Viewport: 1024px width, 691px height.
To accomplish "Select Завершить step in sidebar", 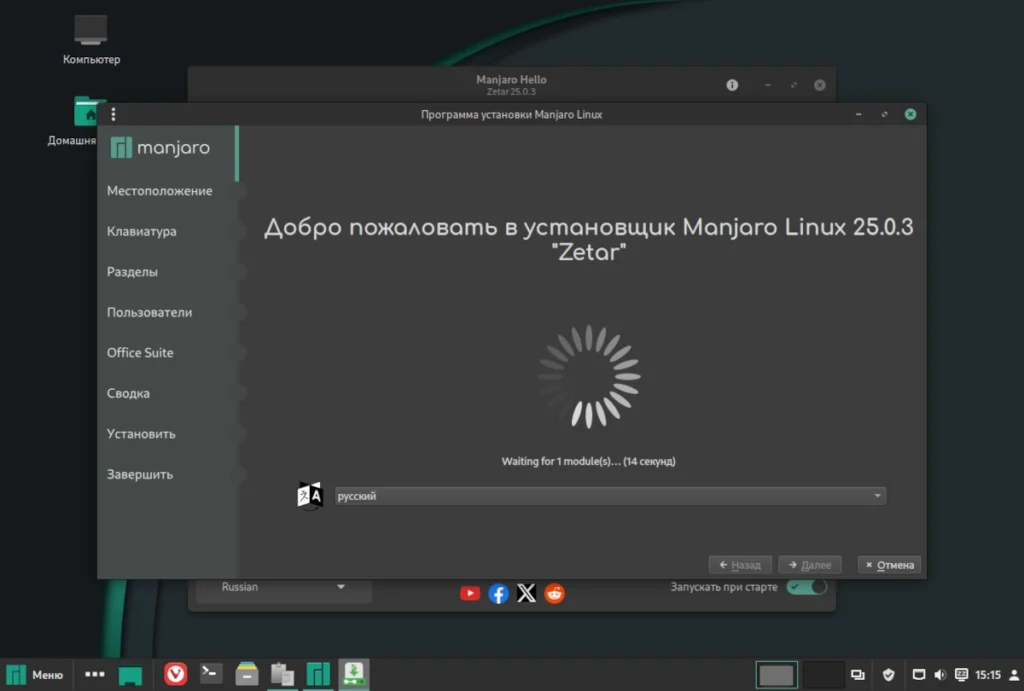I will pyautogui.click(x=140, y=474).
